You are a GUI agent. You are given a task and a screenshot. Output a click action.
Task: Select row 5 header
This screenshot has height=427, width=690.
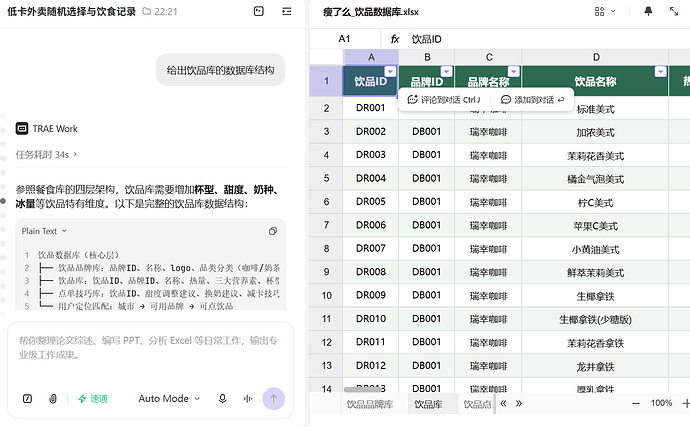[326, 179]
